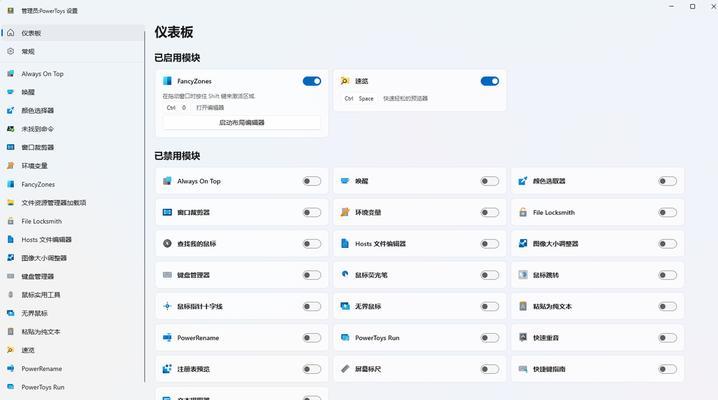Turn off the enabled 速览 toggle

point(490,81)
